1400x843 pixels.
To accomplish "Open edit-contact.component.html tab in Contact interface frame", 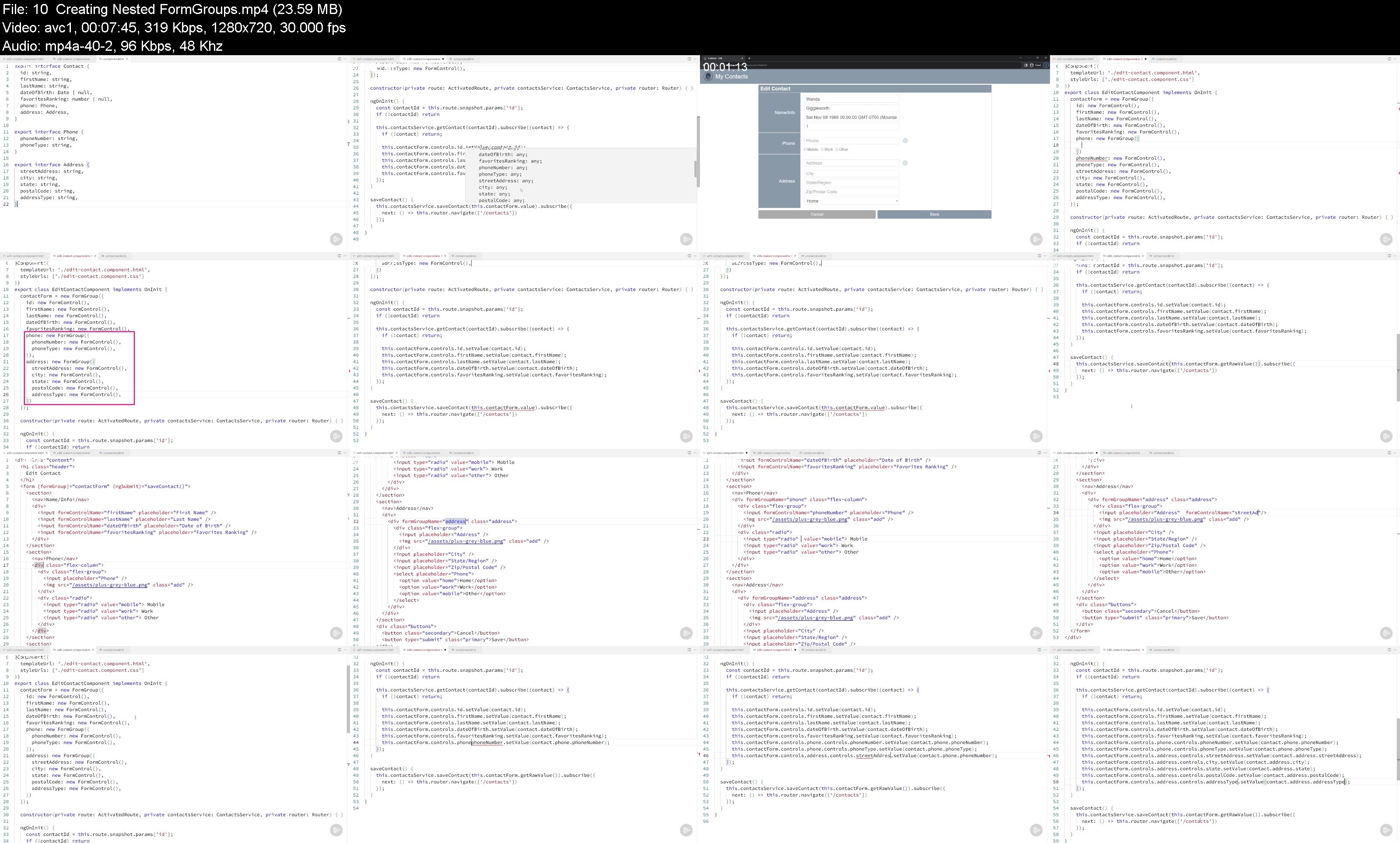I will pos(25,59).
